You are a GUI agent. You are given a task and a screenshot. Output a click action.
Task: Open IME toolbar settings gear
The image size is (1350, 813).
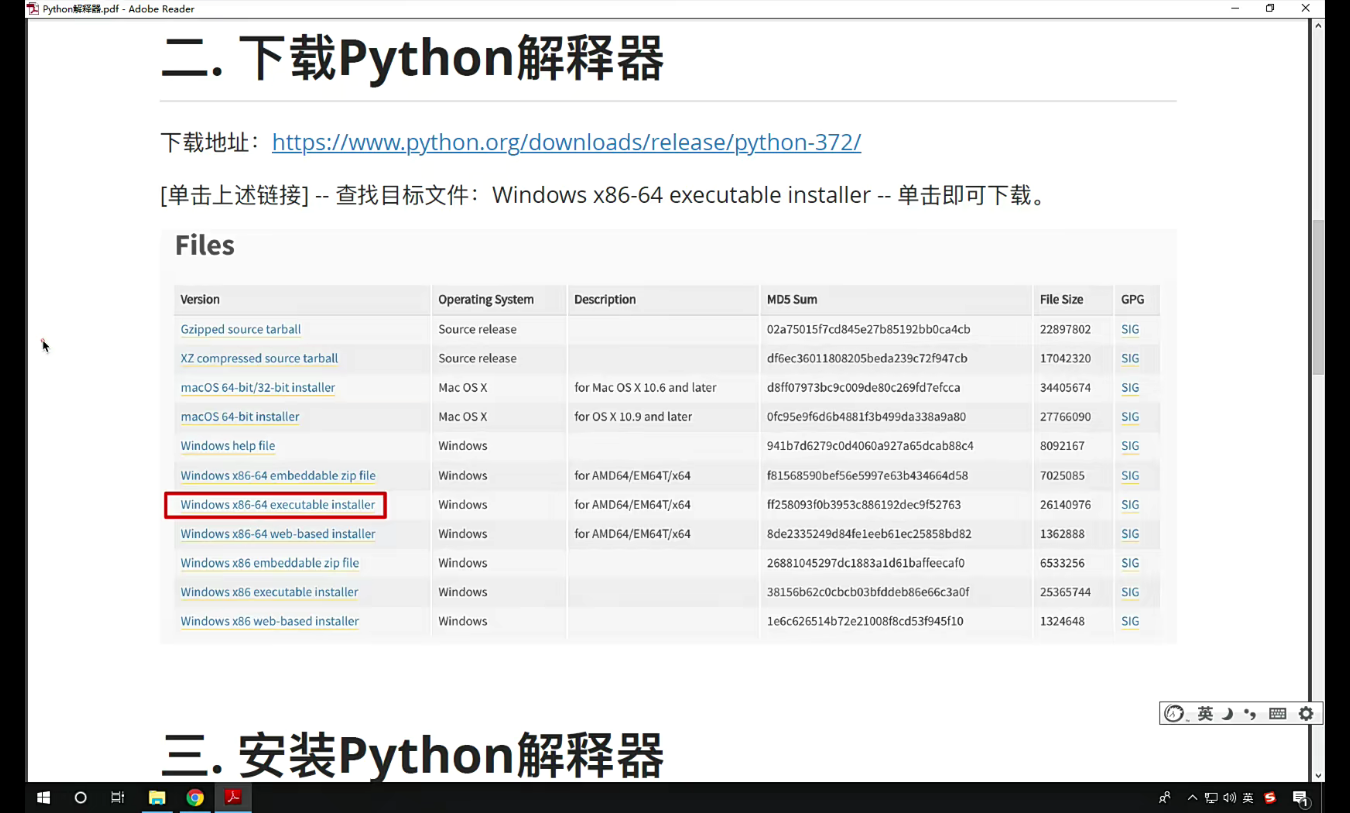pos(1306,713)
